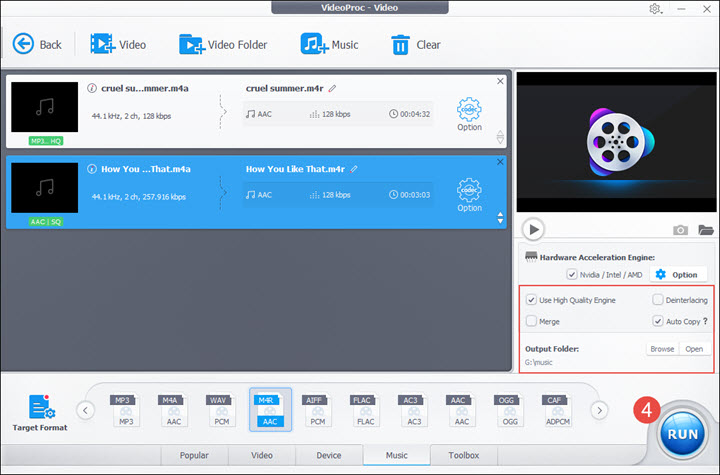The height and width of the screenshot is (475, 720).
Task: Reorder How You Like That with arrows
Action: (500, 218)
